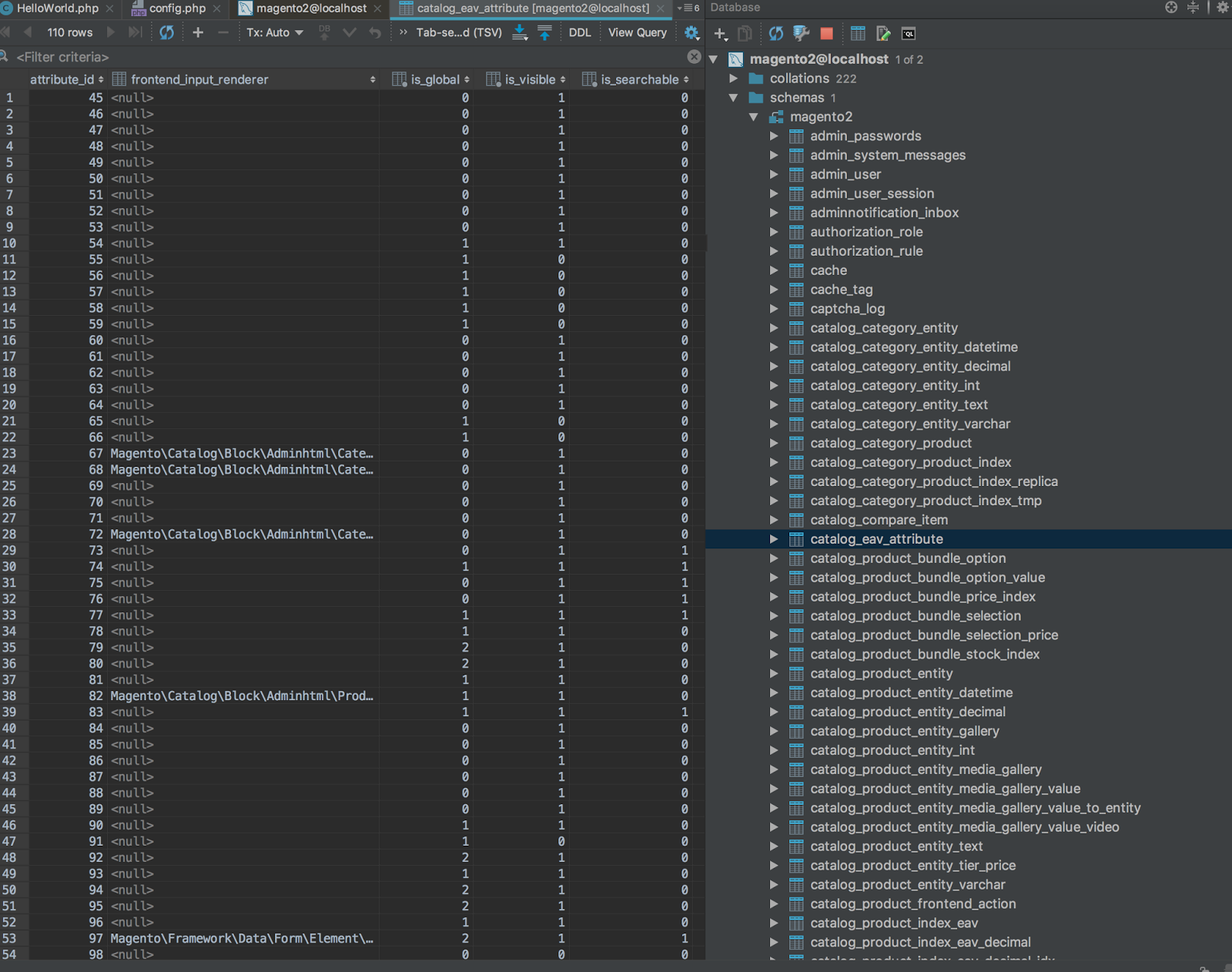
Task: Select the catalog_product_bundle_option table
Action: (x=908, y=558)
